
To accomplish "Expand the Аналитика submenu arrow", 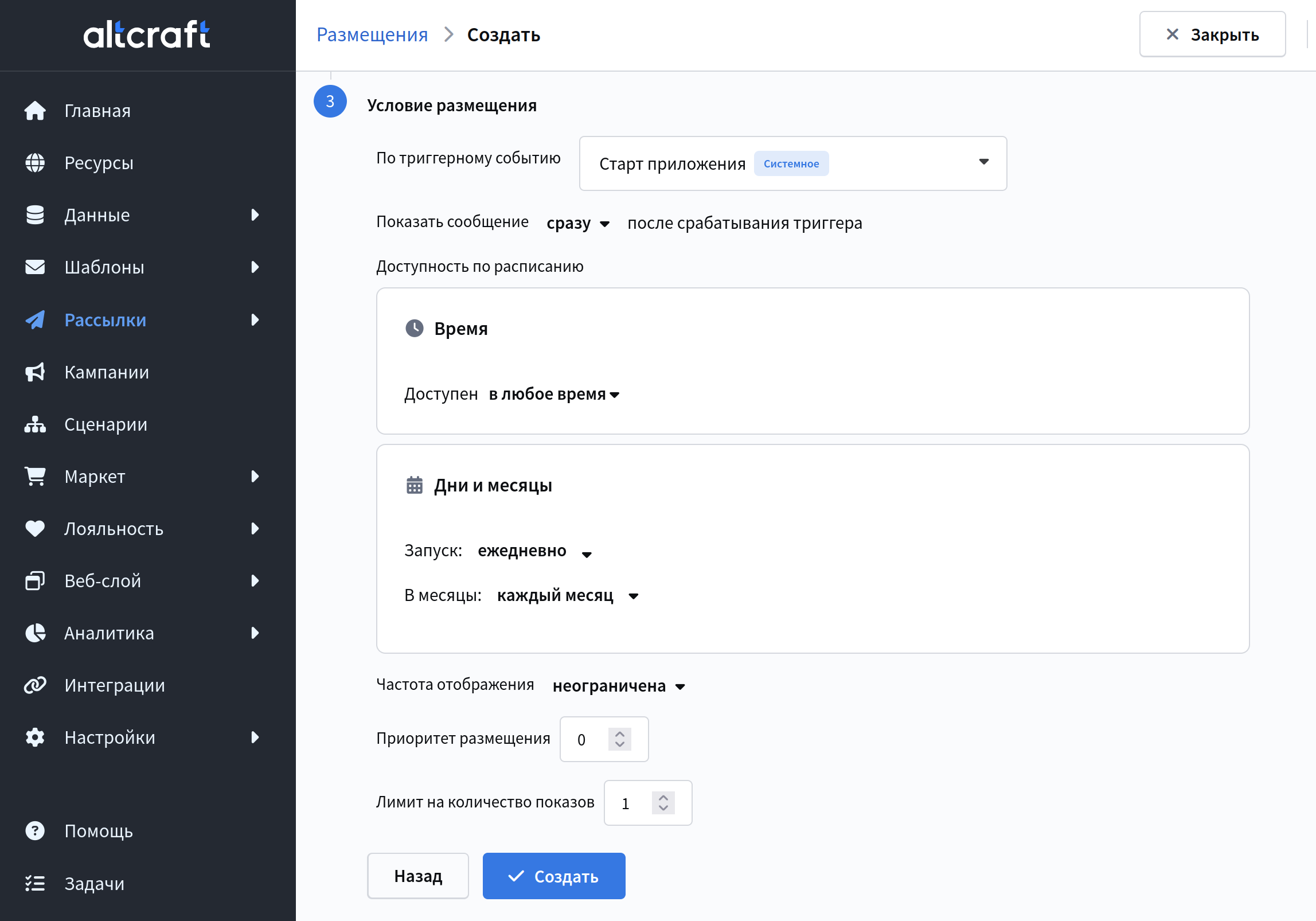I will click(x=255, y=633).
